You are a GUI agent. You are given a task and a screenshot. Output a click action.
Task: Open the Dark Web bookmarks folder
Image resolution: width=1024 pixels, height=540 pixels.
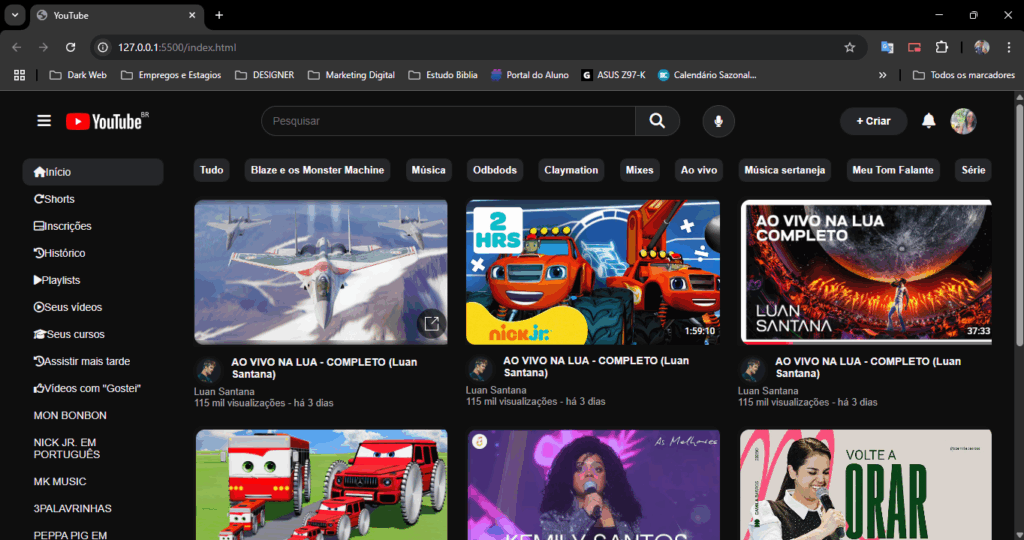[x=78, y=75]
